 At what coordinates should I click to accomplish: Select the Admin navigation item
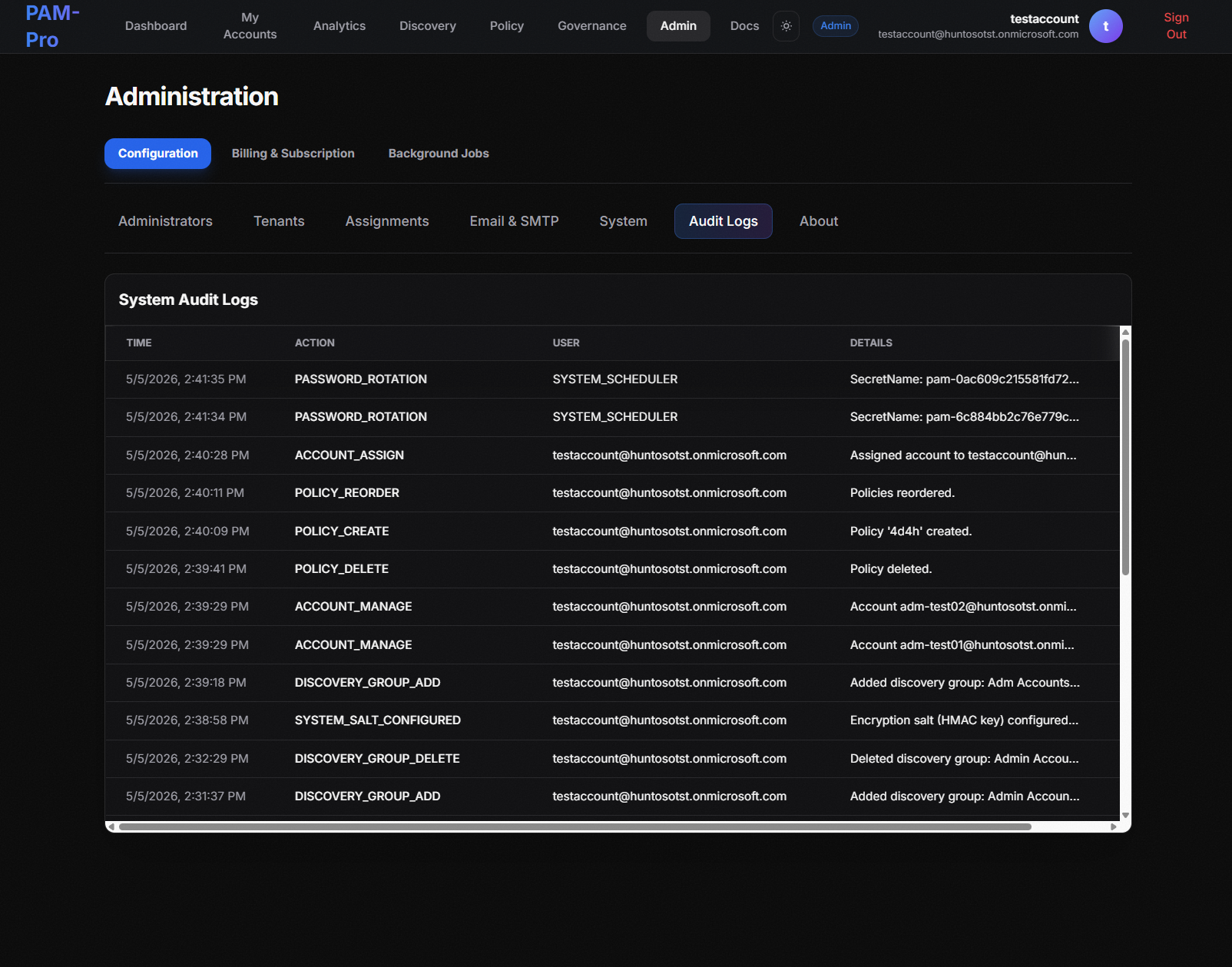(678, 26)
